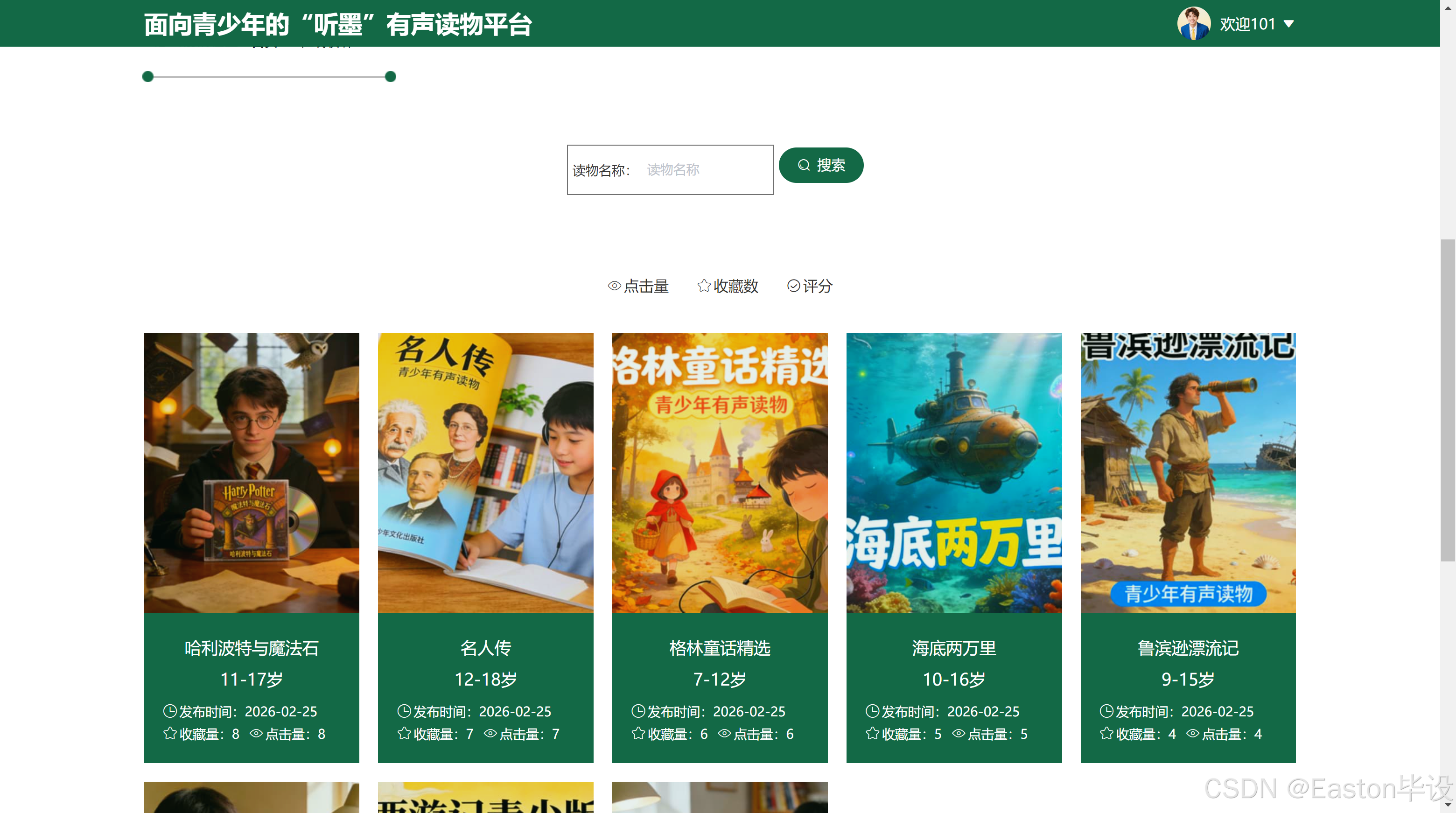Click clock icon on 格林童话精选 card

pos(638,711)
